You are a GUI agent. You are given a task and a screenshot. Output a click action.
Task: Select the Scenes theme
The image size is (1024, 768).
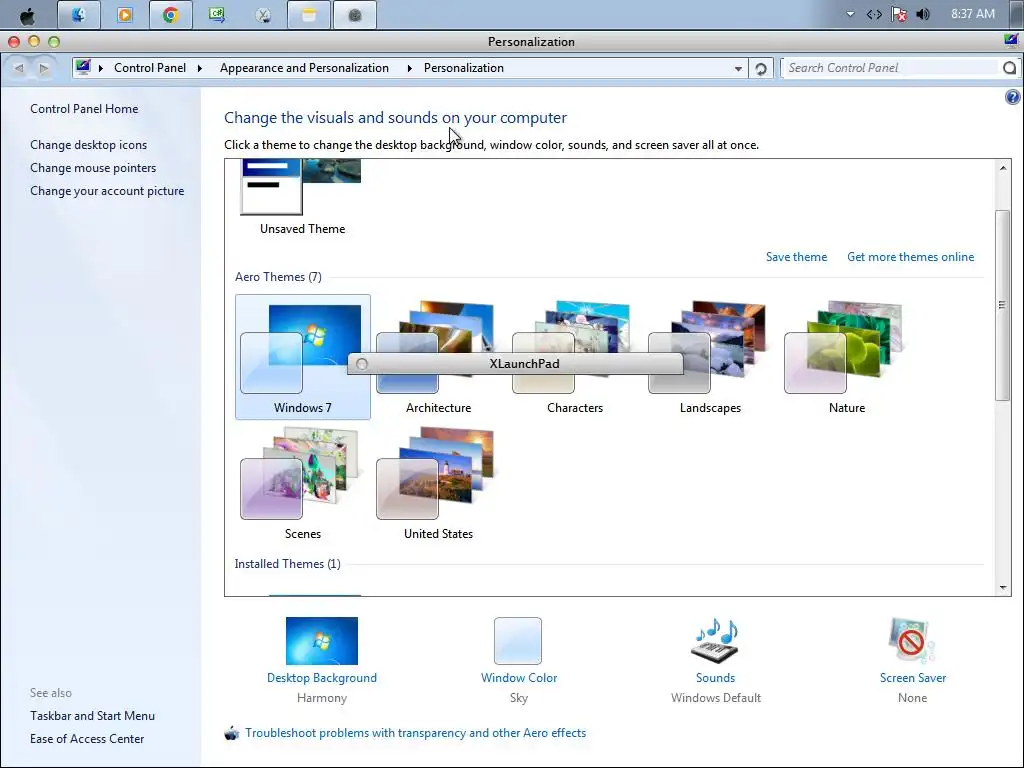[x=302, y=483]
